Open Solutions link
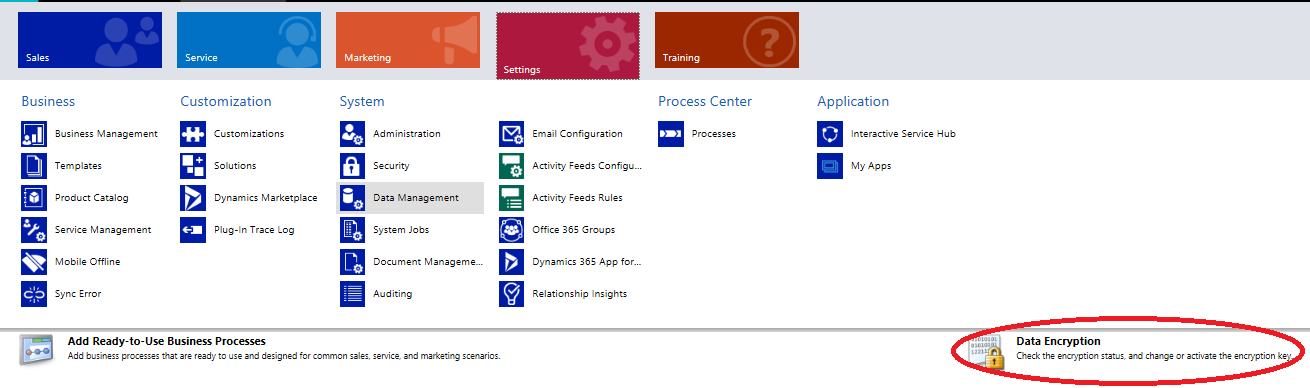This screenshot has height=388, width=1310. pyautogui.click(x=235, y=166)
